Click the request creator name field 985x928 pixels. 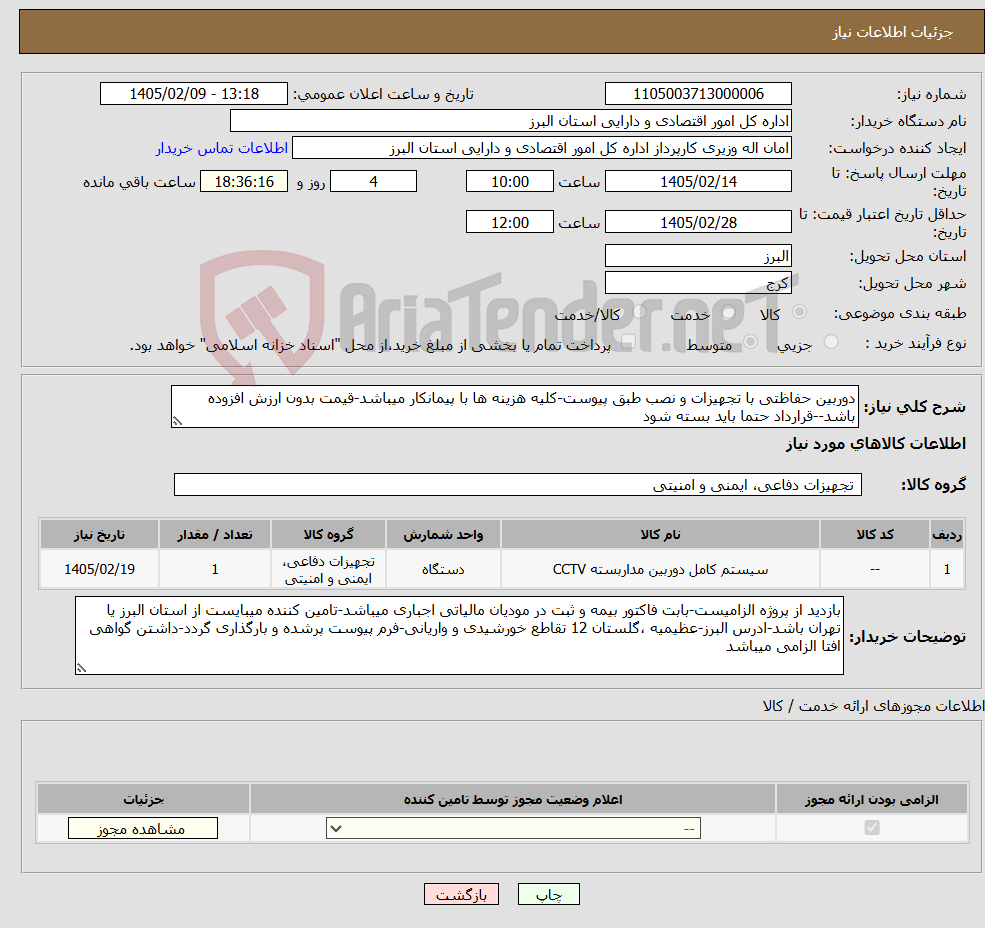pyautogui.click(x=541, y=148)
